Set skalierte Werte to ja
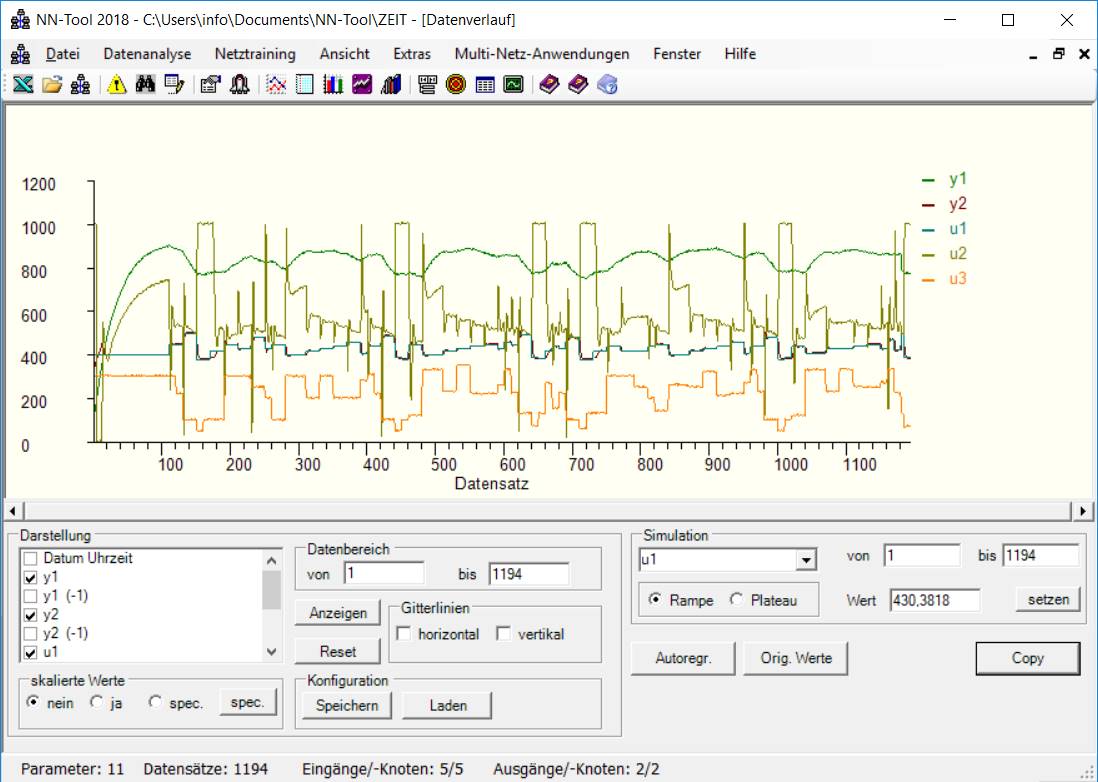 (97, 702)
